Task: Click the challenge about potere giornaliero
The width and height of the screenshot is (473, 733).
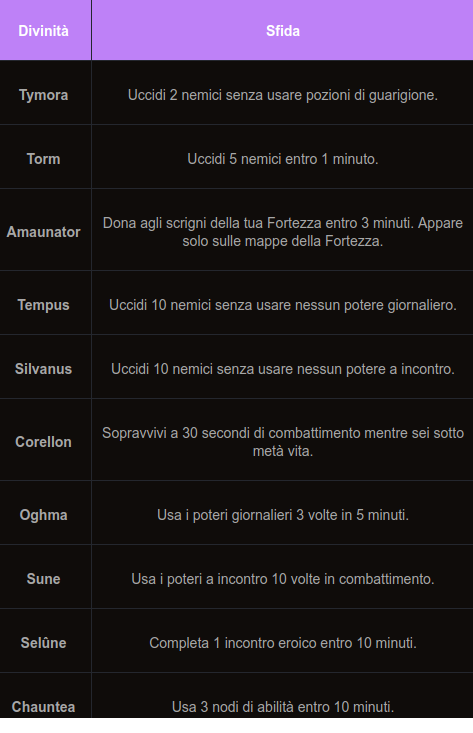Action: point(283,305)
